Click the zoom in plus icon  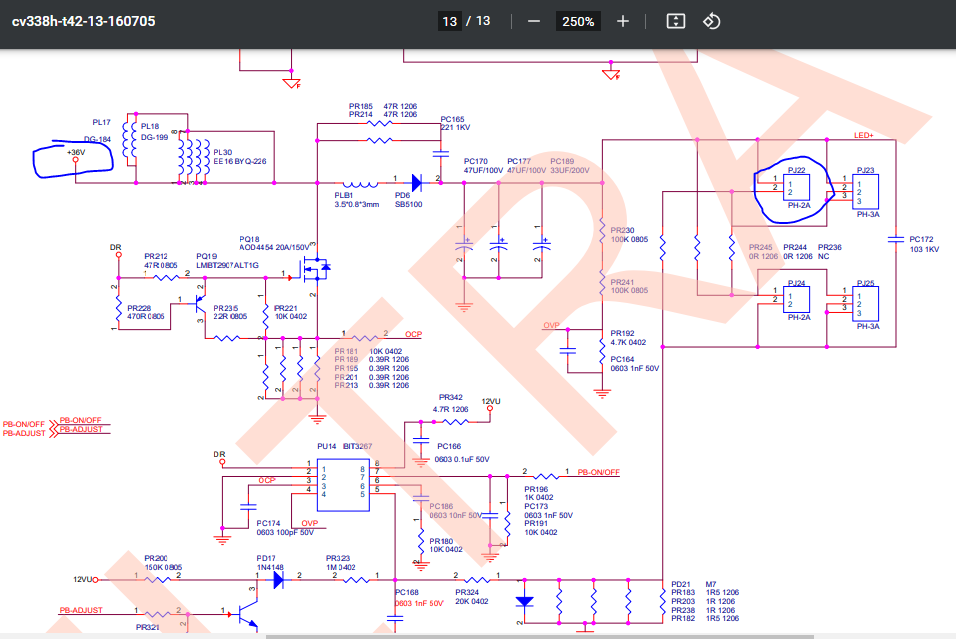click(622, 21)
